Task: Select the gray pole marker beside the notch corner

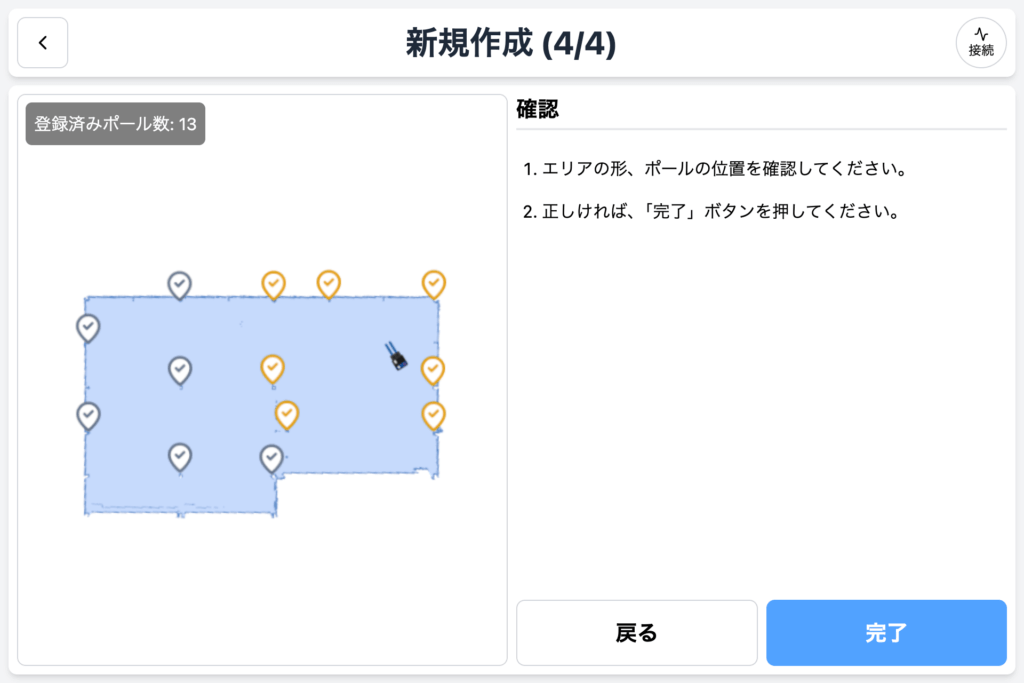Action: (x=272, y=458)
